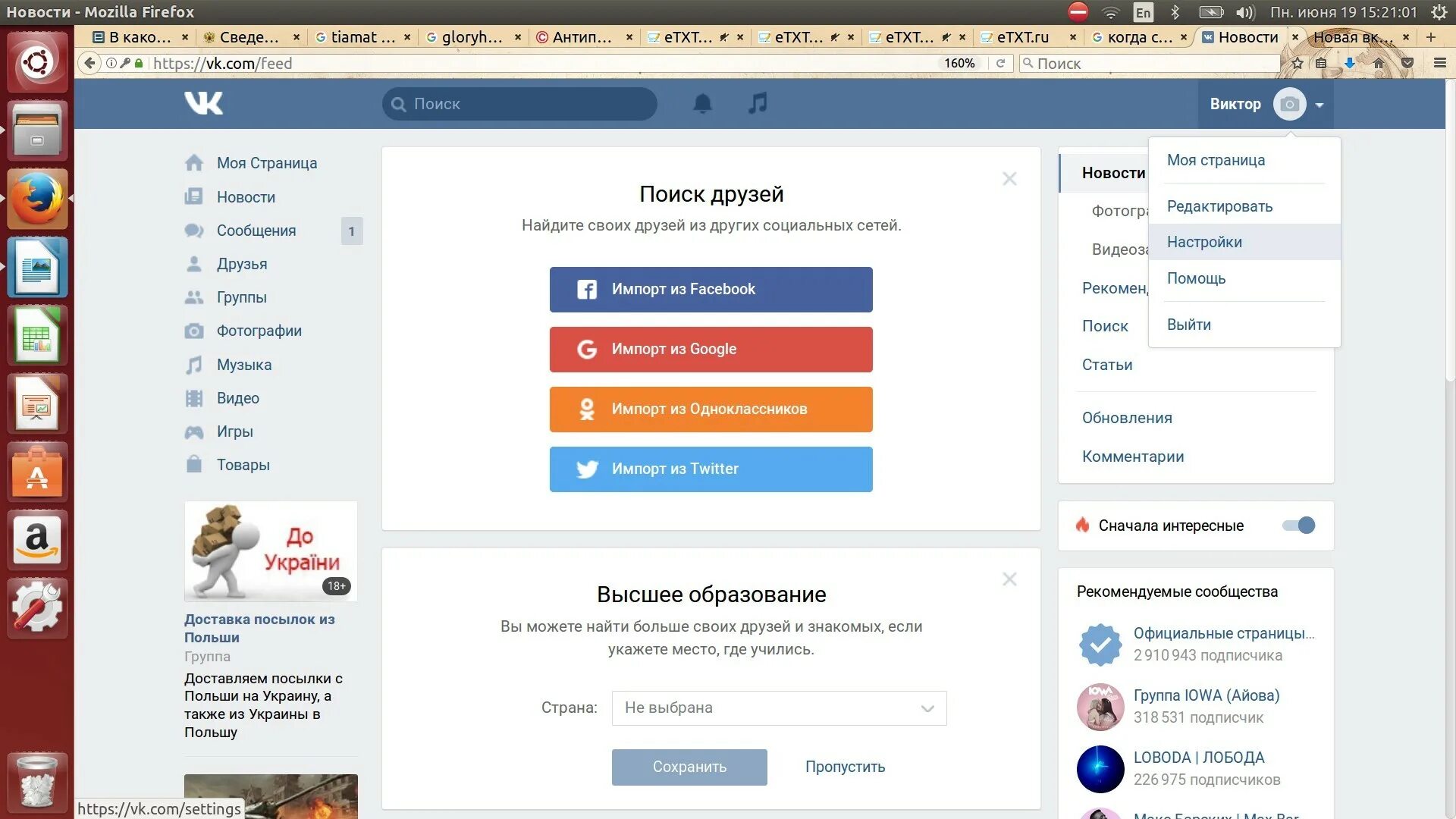
Task: Click the keyboard layout En indicator
Action: (x=1143, y=12)
